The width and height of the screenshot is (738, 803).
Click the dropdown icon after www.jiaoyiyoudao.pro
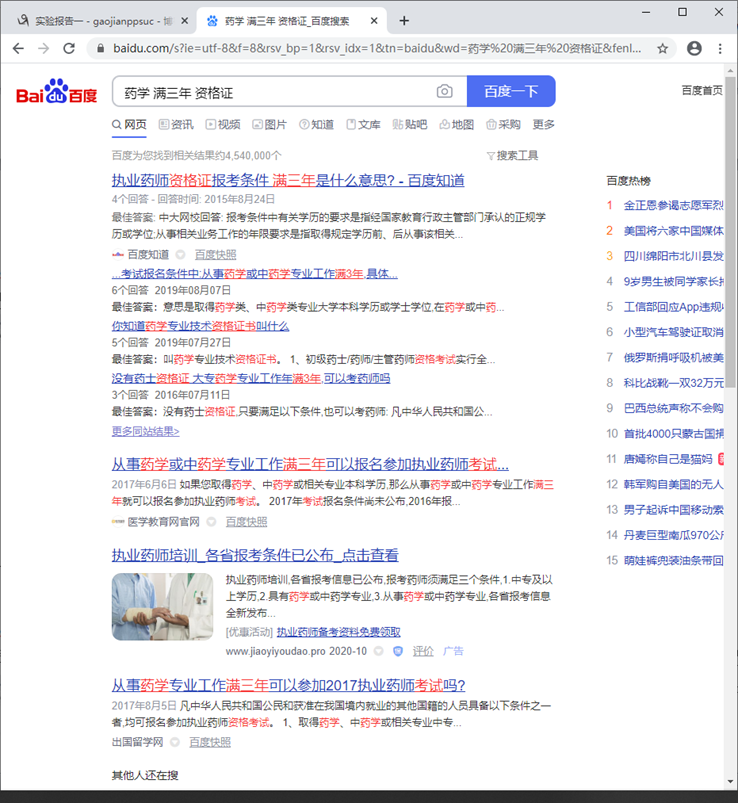coord(378,651)
